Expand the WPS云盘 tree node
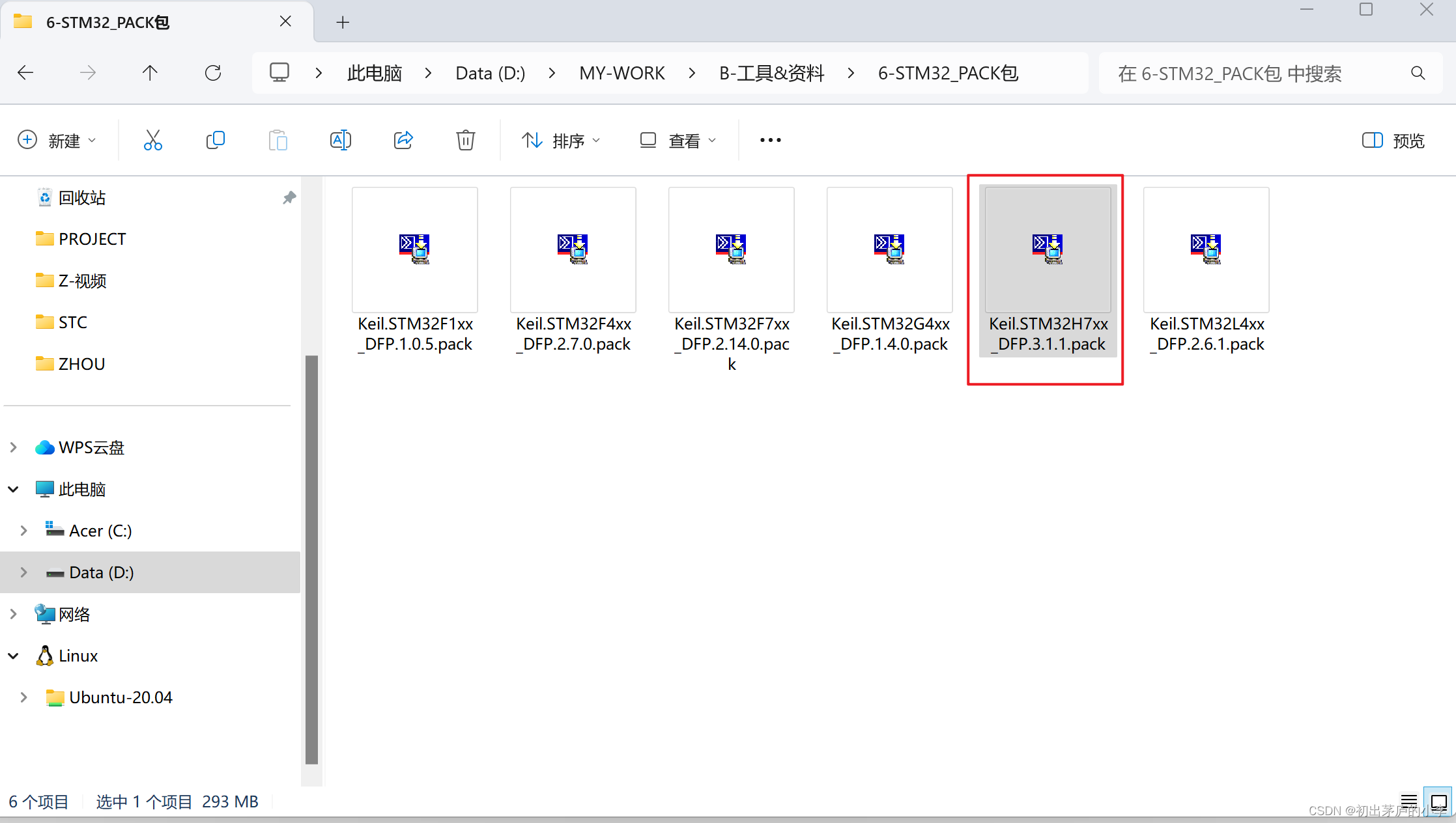The image size is (1456, 823). [x=13, y=447]
